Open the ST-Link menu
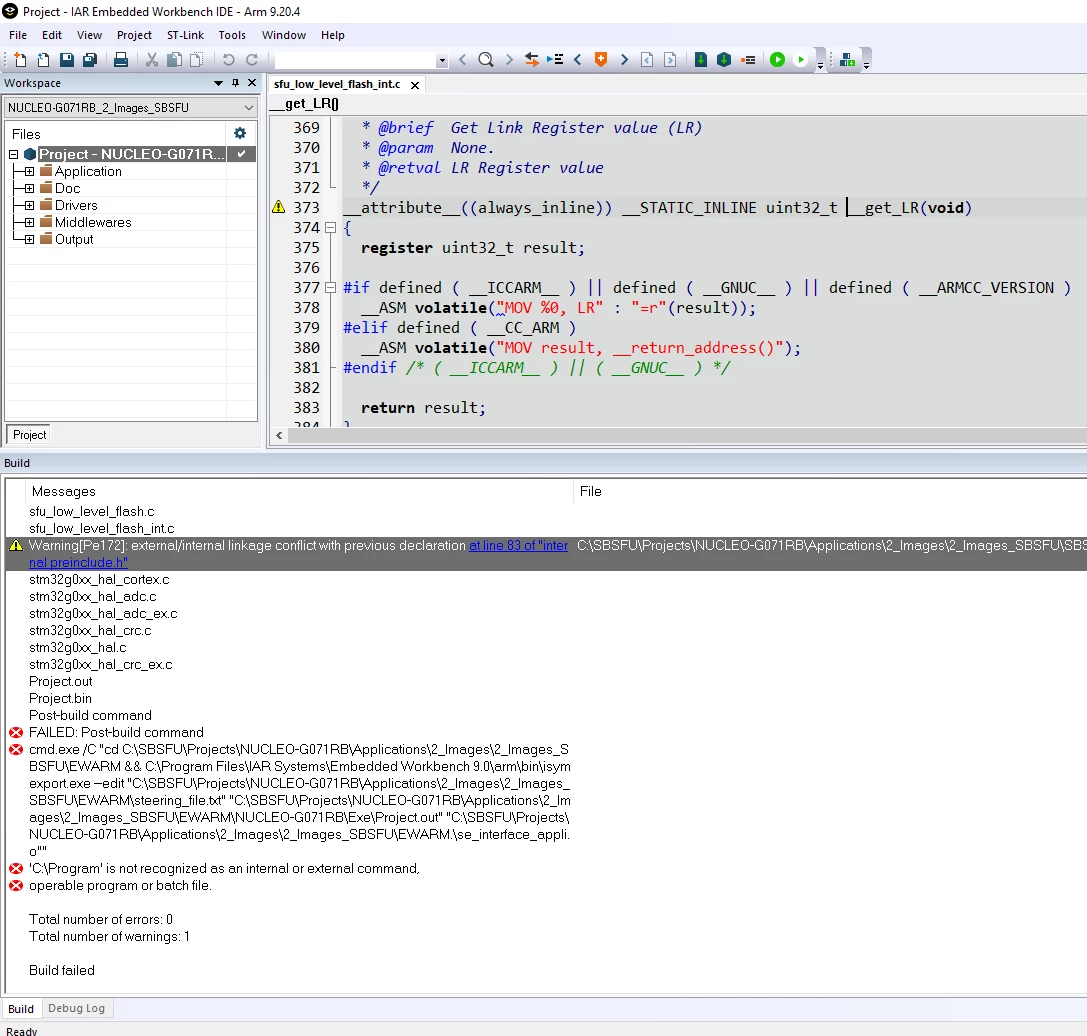The width and height of the screenshot is (1087, 1036). [x=185, y=35]
